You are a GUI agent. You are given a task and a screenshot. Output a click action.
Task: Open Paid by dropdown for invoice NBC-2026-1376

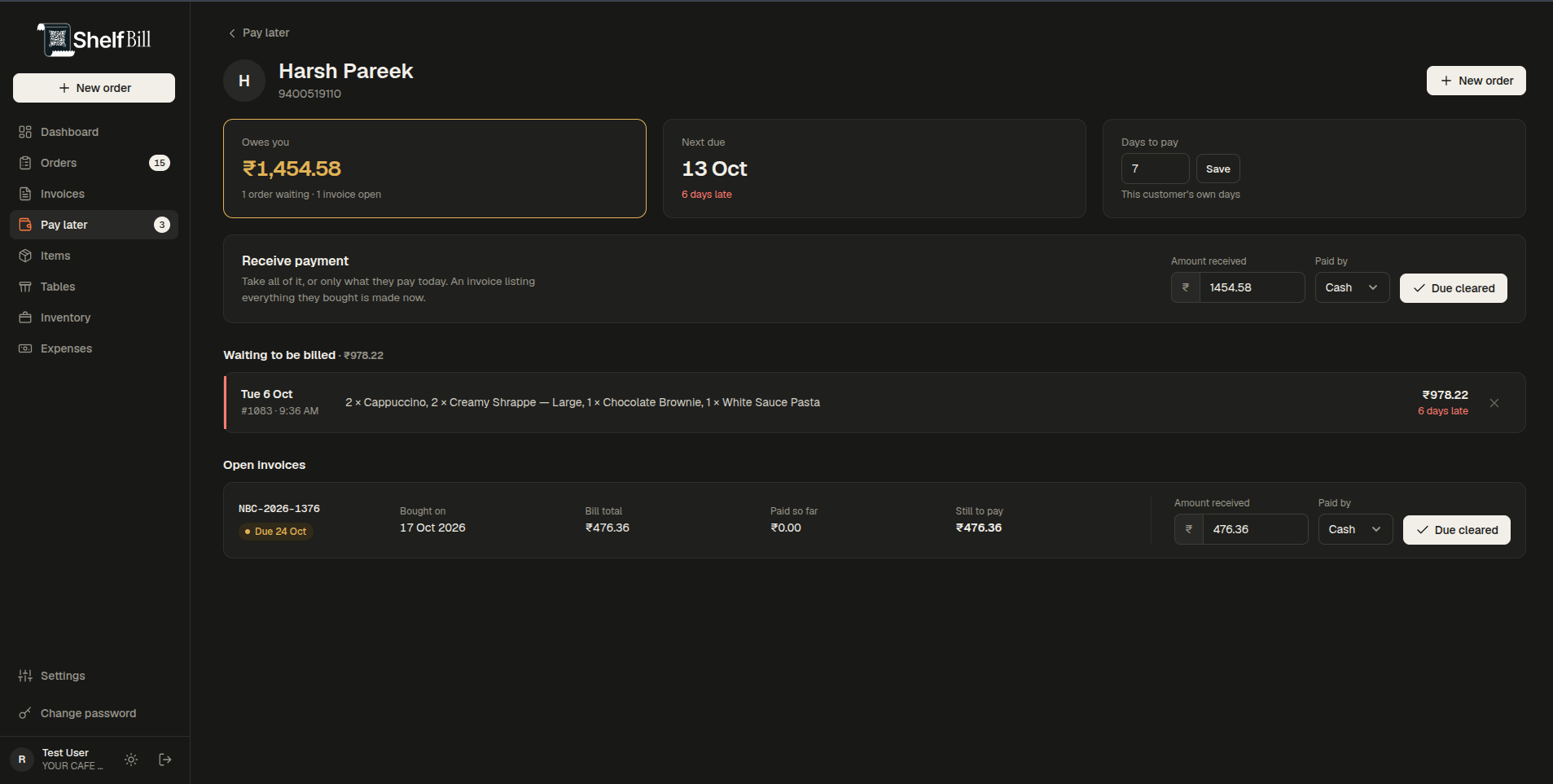click(x=1355, y=529)
